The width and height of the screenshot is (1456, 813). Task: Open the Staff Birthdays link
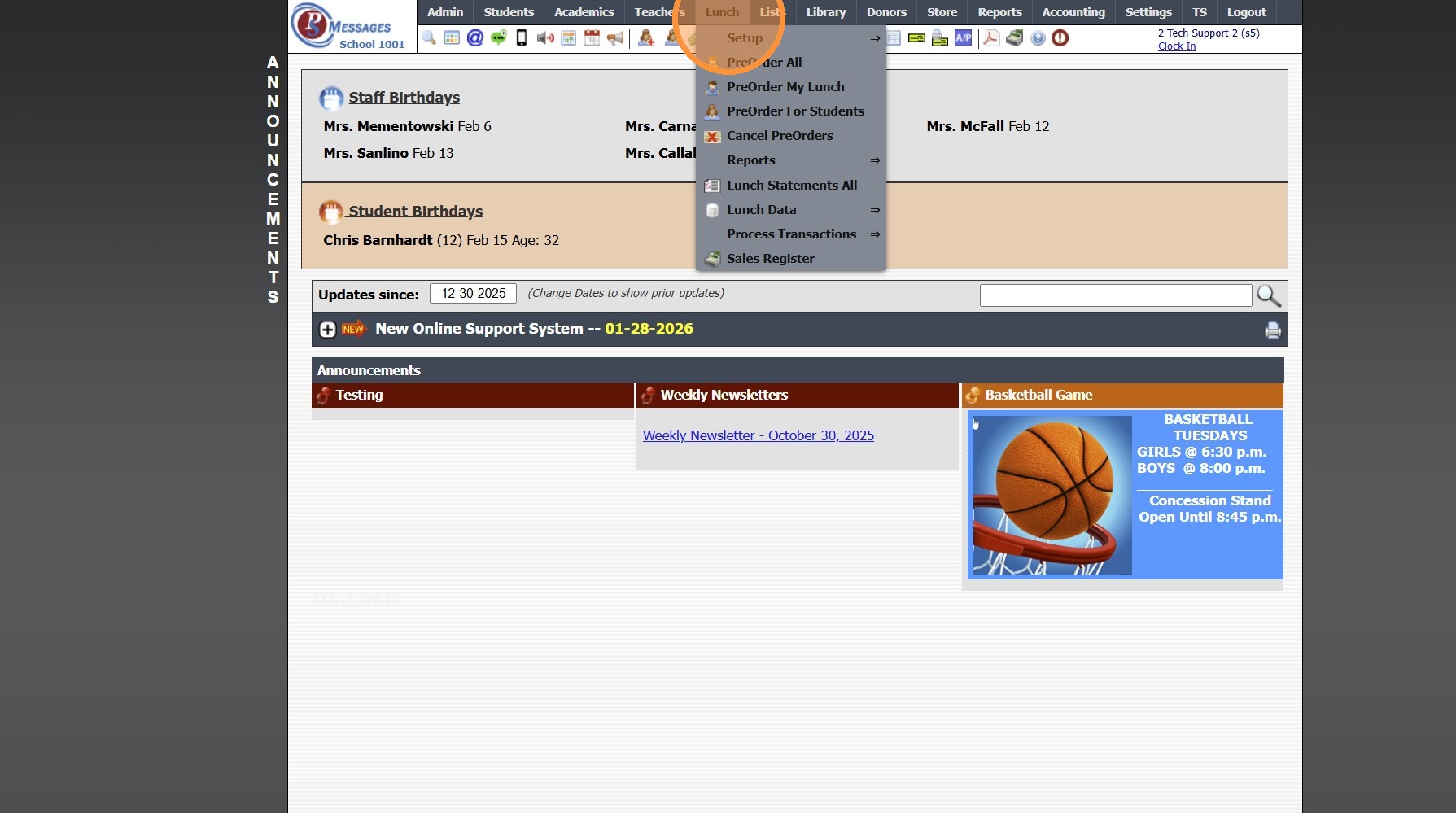click(x=404, y=98)
